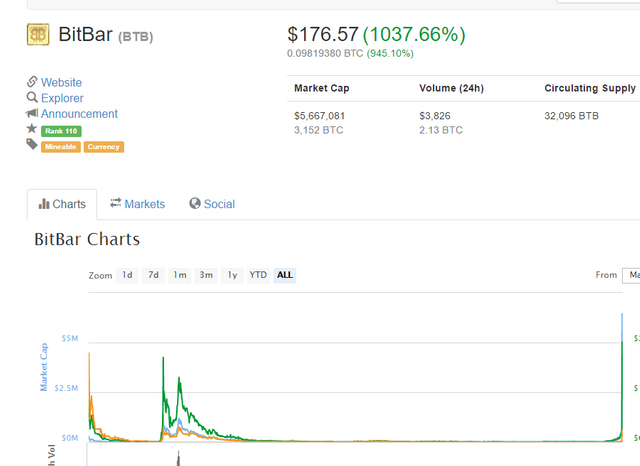The image size is (640, 466).
Task: Click the star icon beside Rank 110
Action: 32,129
